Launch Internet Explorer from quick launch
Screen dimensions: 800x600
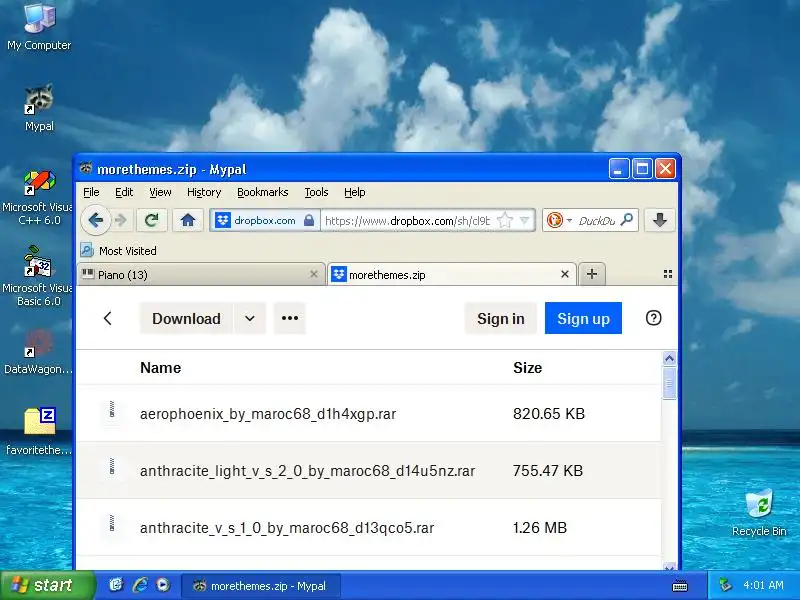click(140, 585)
